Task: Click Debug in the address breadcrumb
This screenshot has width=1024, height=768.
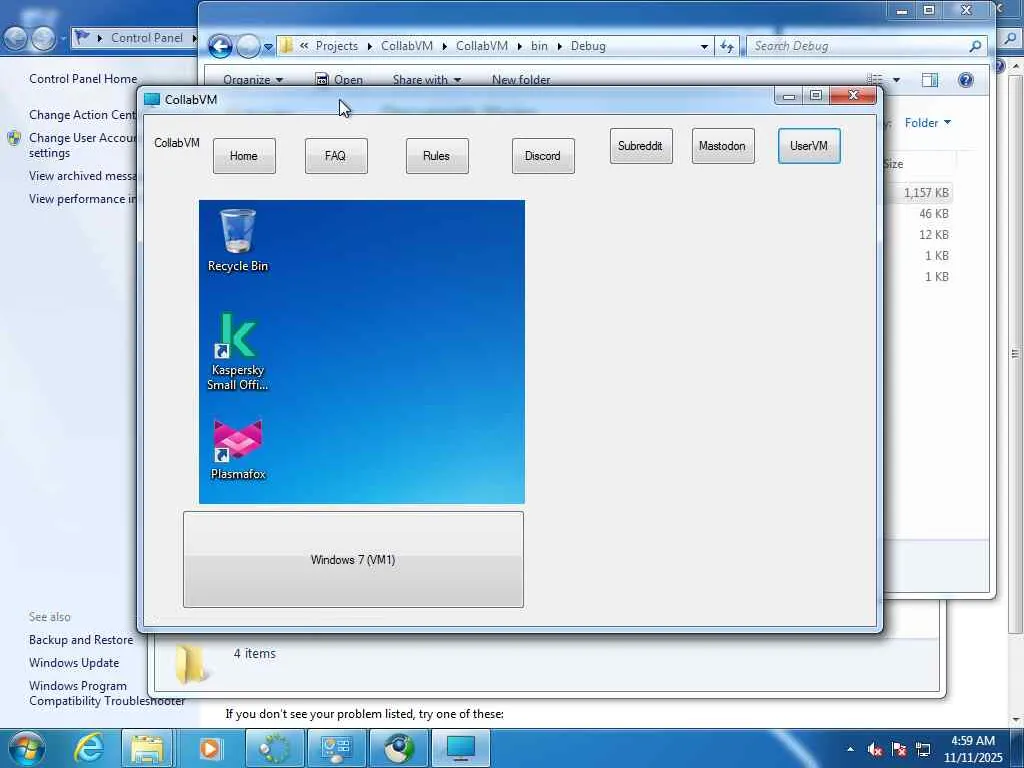Action: (588, 46)
